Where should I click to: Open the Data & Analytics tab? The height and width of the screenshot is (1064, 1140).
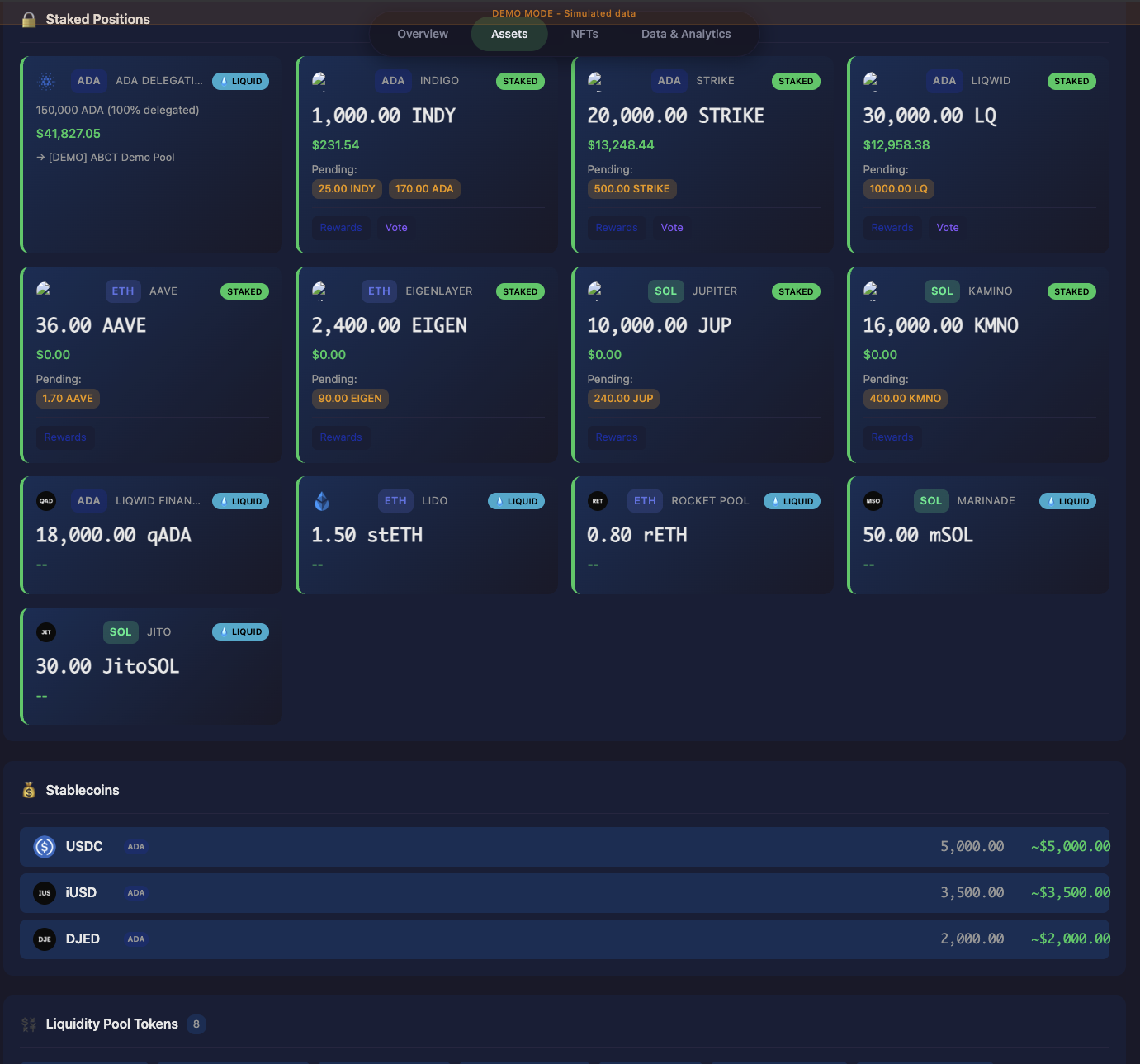point(686,34)
